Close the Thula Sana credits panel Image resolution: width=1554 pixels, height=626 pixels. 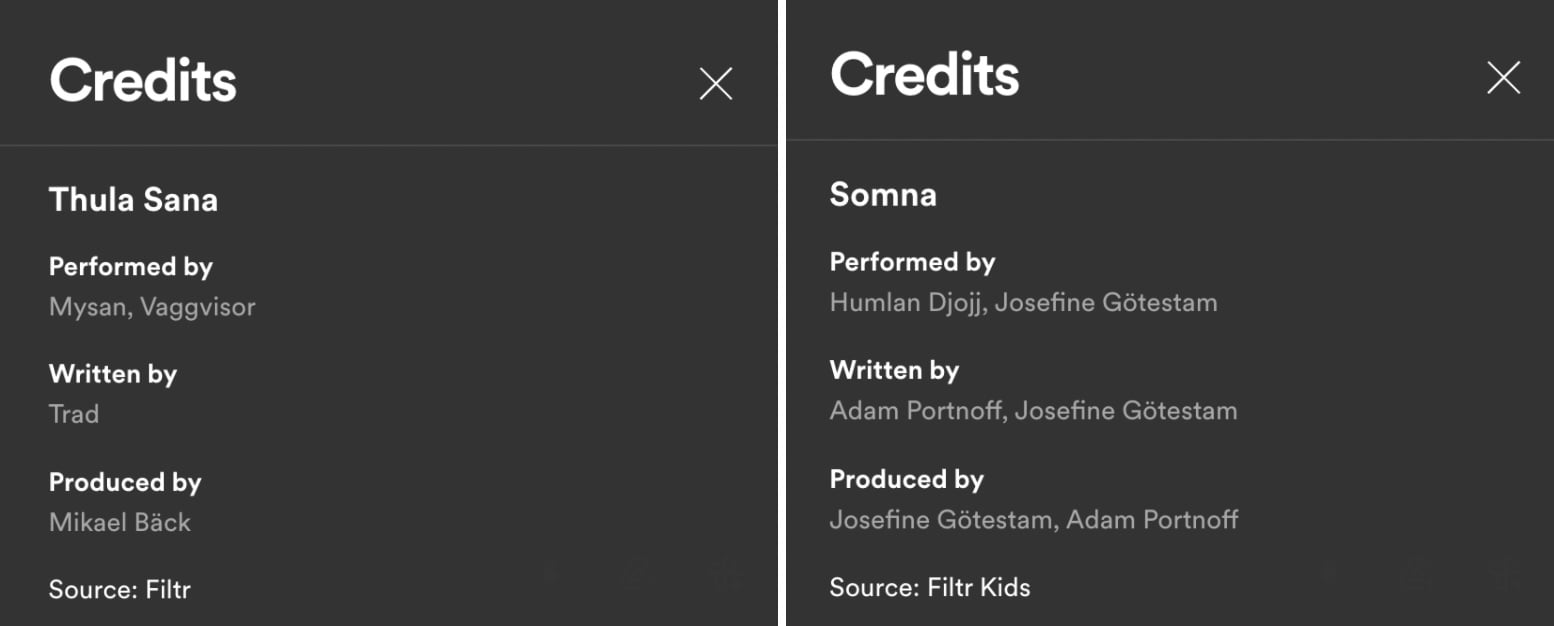click(716, 84)
